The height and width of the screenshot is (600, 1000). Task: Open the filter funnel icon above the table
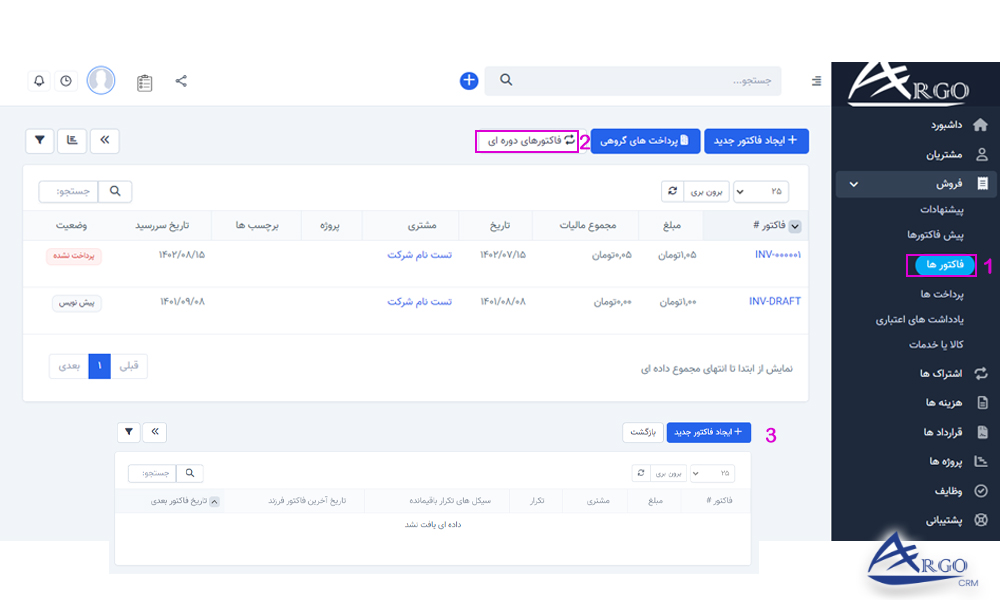[x=39, y=141]
